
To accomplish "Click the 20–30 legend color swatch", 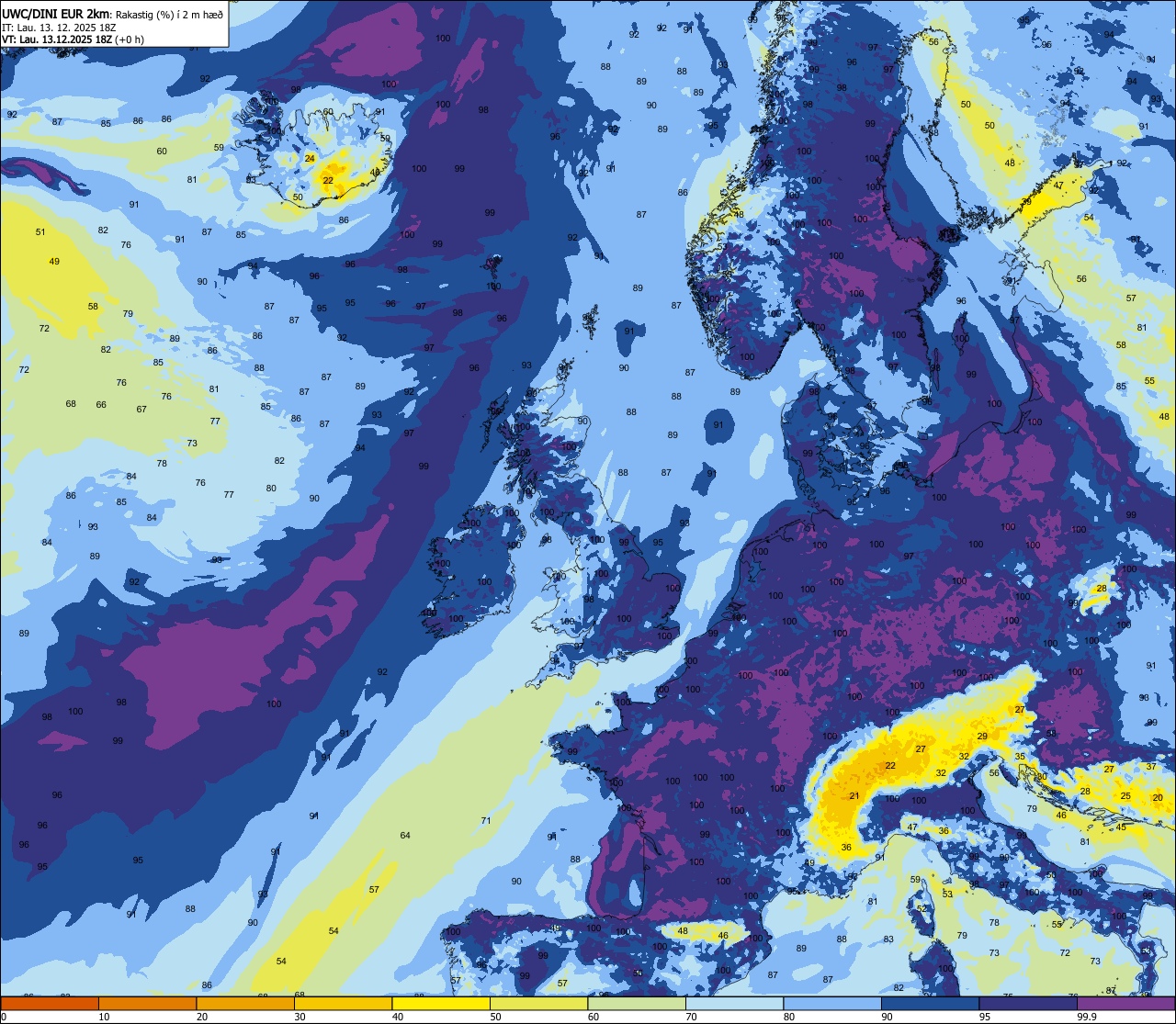I will tap(245, 1003).
